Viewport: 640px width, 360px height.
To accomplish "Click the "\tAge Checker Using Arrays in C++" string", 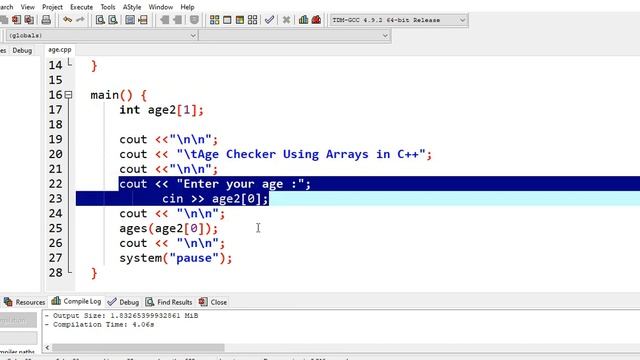I will (301, 154).
